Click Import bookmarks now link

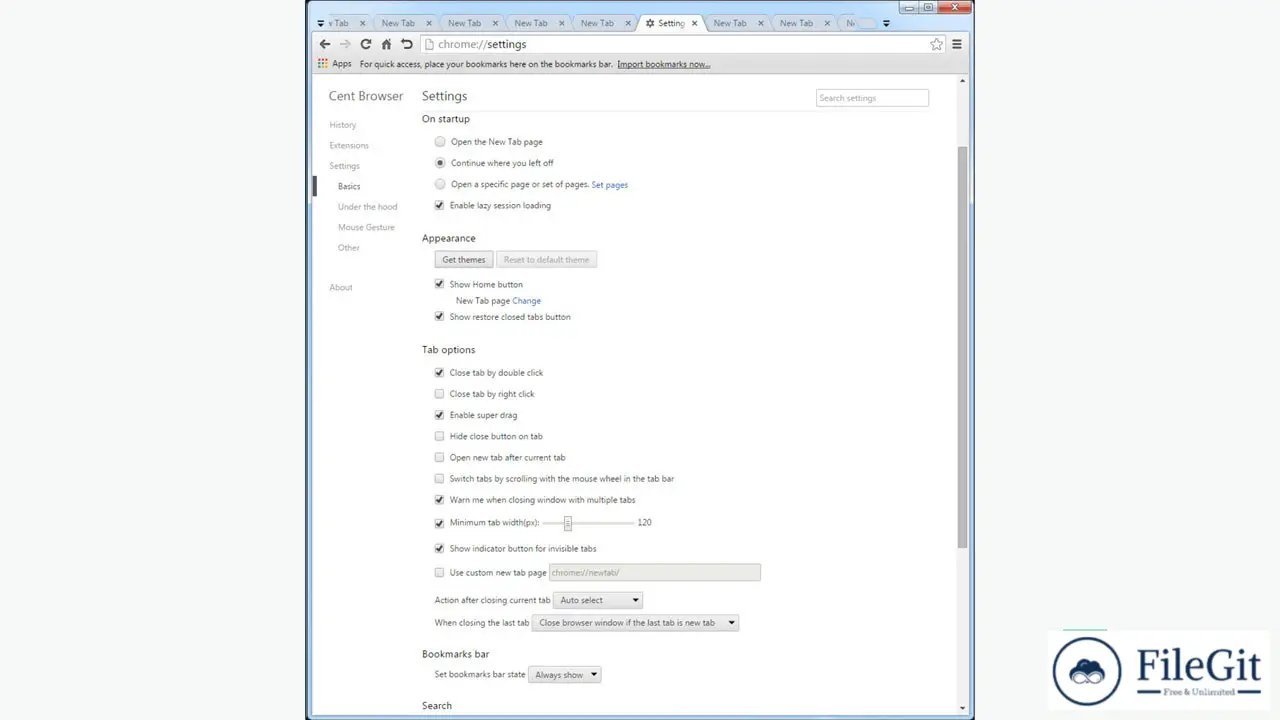tap(664, 64)
